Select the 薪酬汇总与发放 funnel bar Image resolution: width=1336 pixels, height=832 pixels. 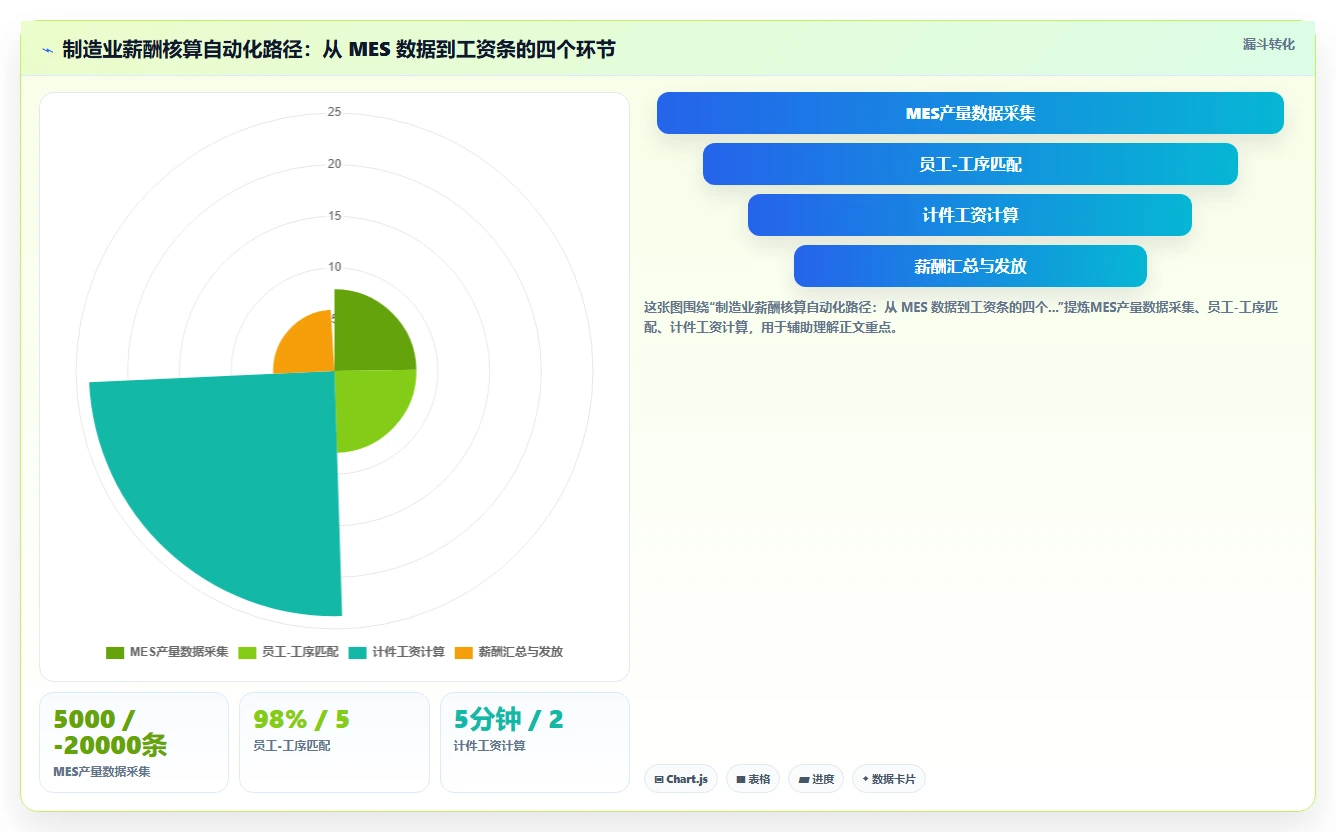[970, 266]
